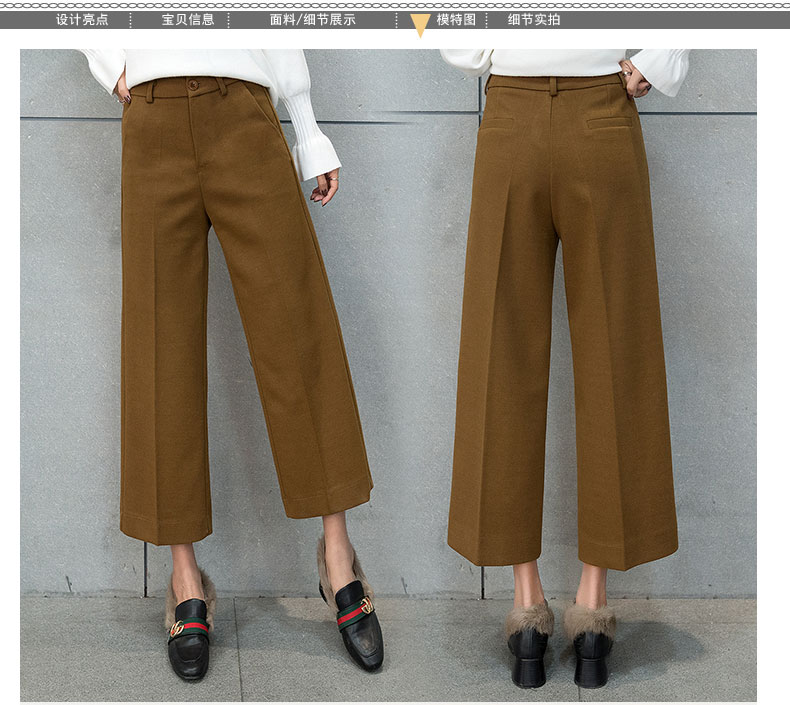Click the yellow triangle marker beside 模特图

click(x=420, y=25)
